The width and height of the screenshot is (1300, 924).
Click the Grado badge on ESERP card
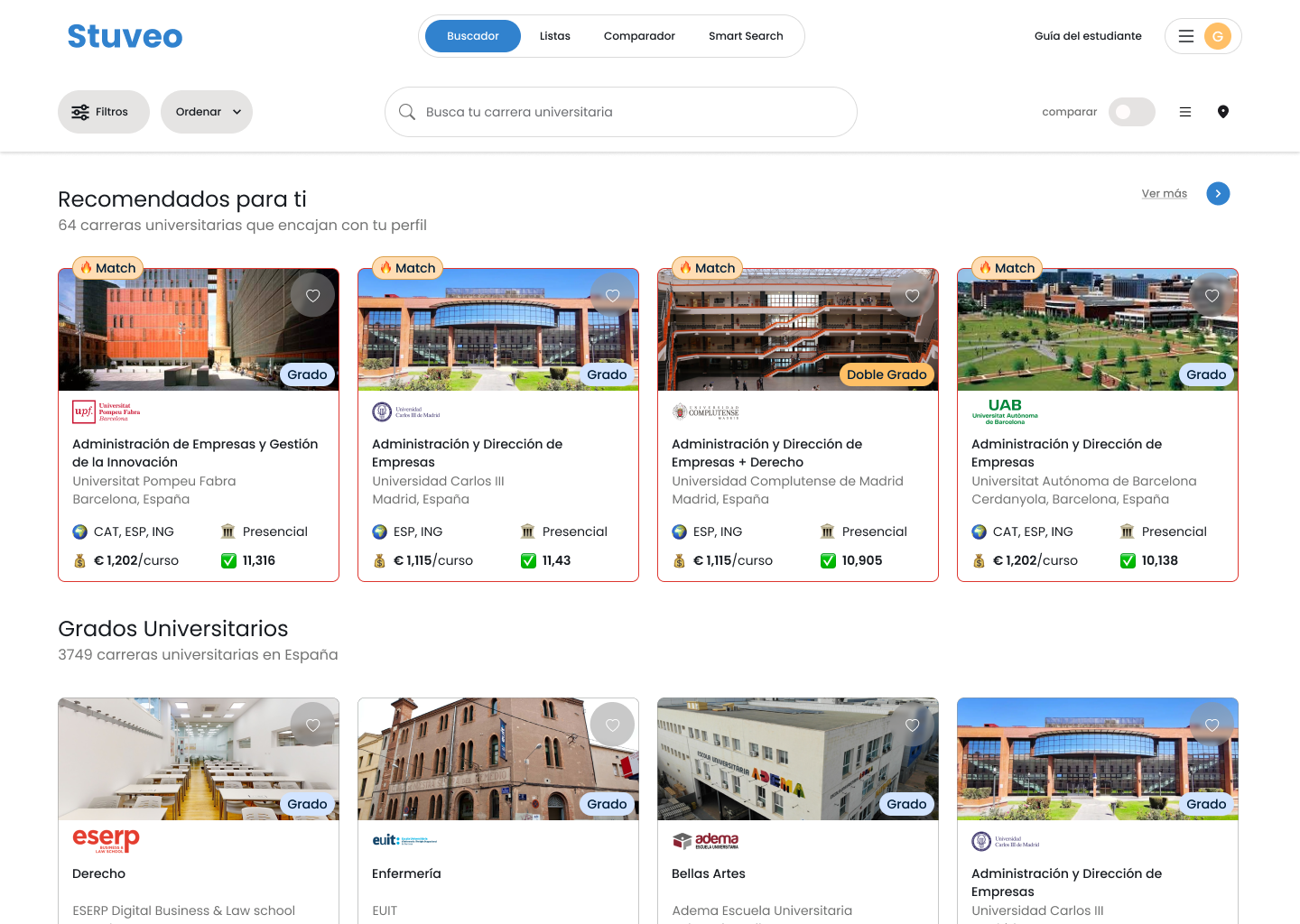pyautogui.click(x=307, y=804)
